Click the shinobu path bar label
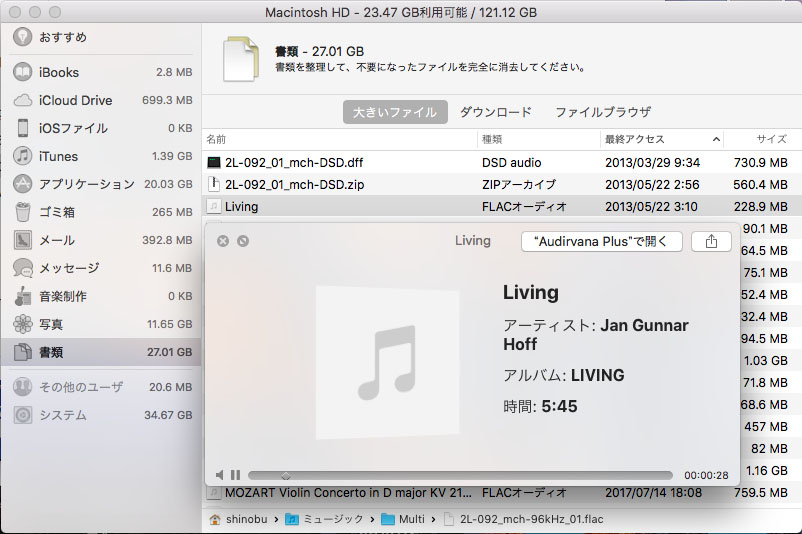Screen dimensions: 802x534 click(x=247, y=519)
